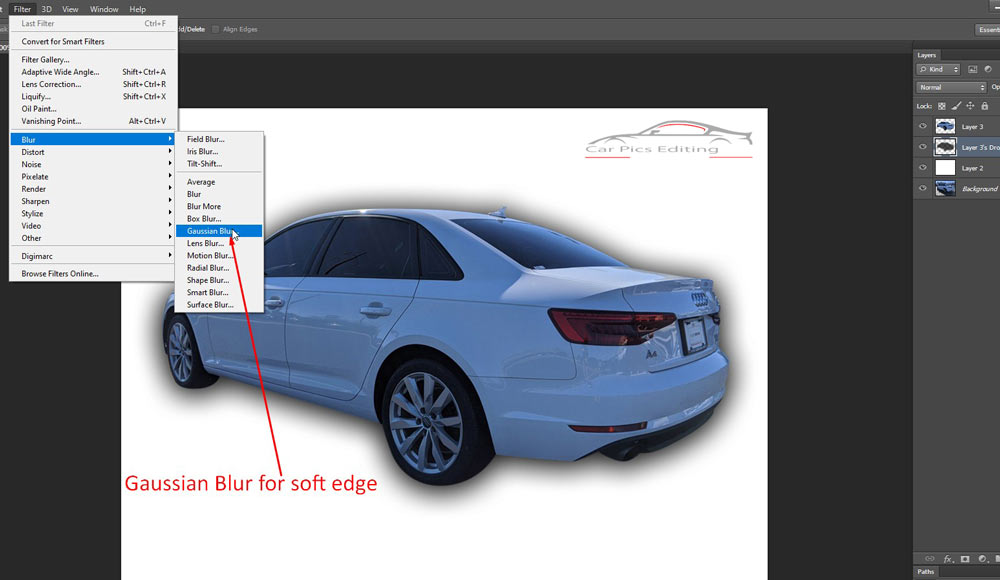Switch to the Layers panel tab

point(927,55)
